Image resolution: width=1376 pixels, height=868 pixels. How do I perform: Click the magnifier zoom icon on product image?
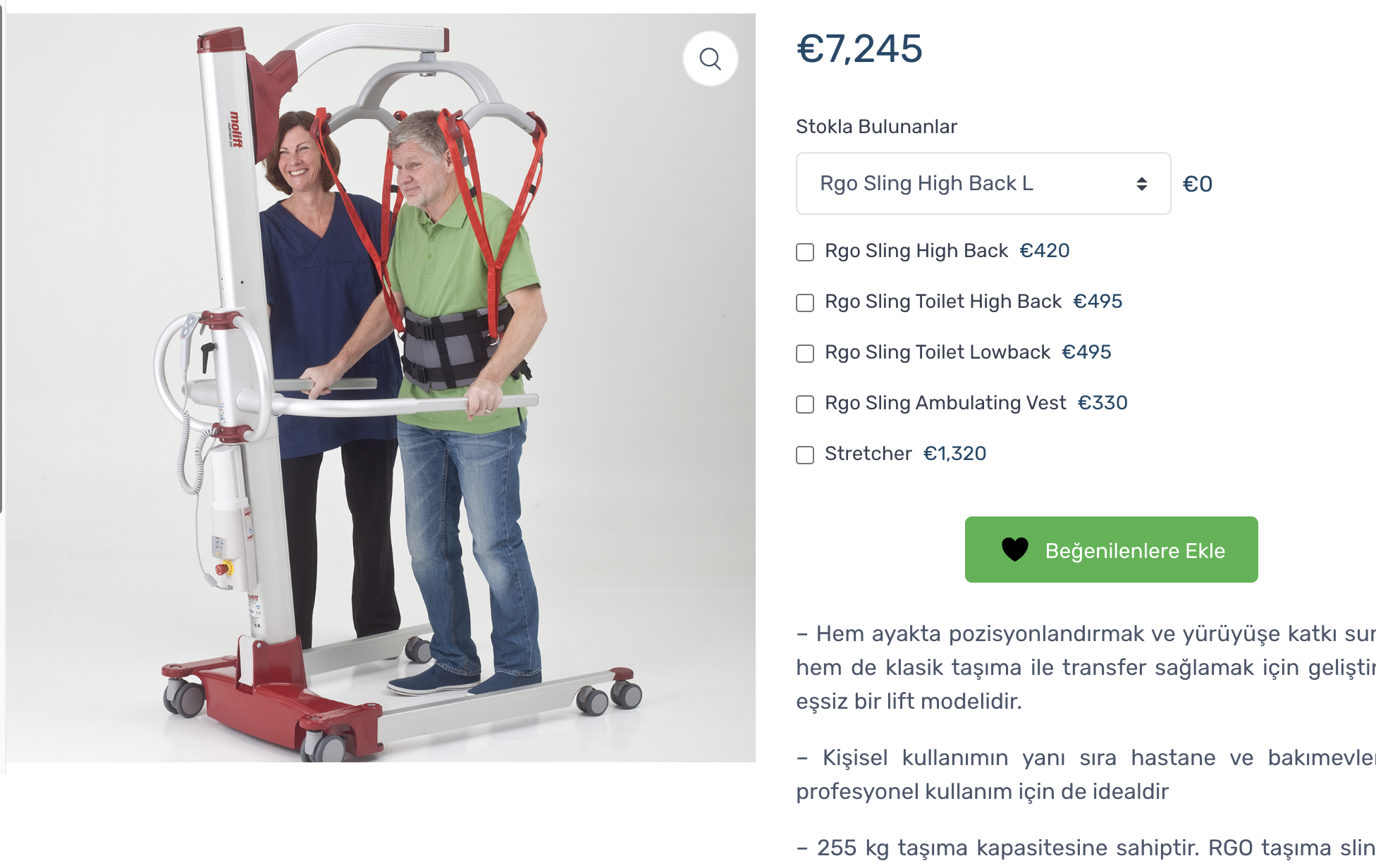click(x=710, y=58)
